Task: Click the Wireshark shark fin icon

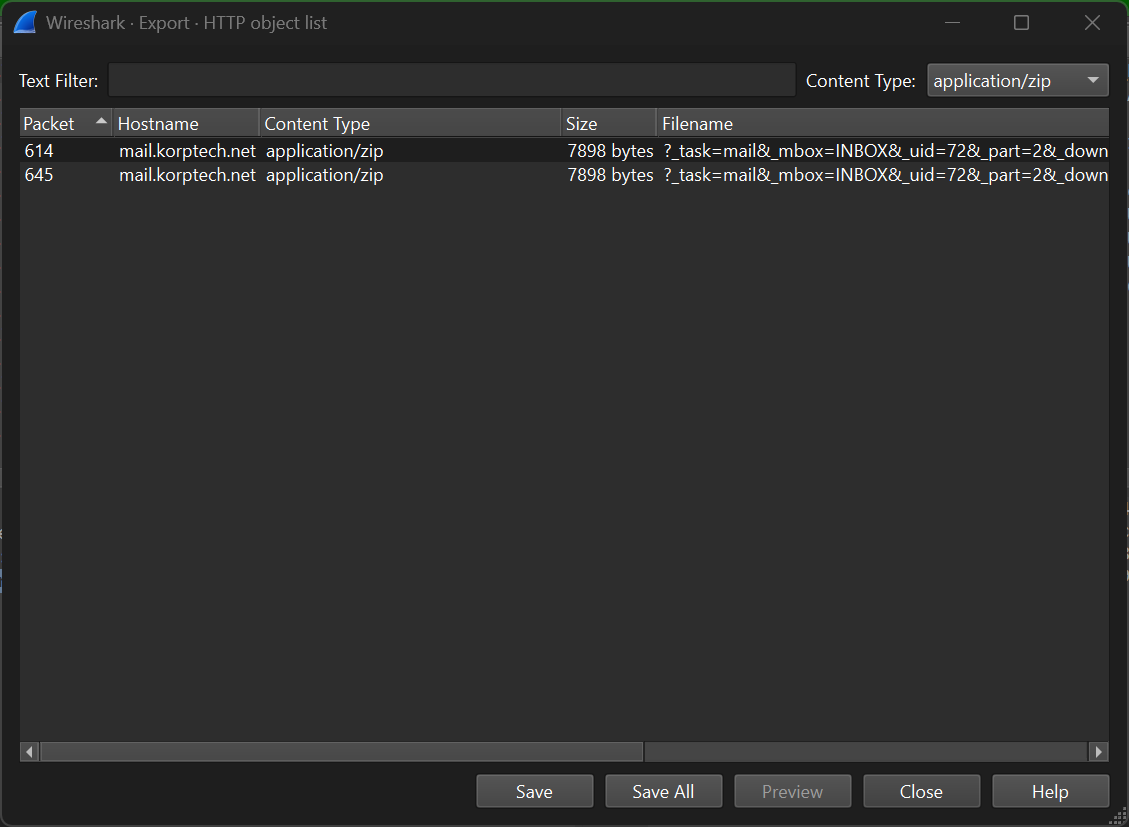Action: click(x=25, y=22)
